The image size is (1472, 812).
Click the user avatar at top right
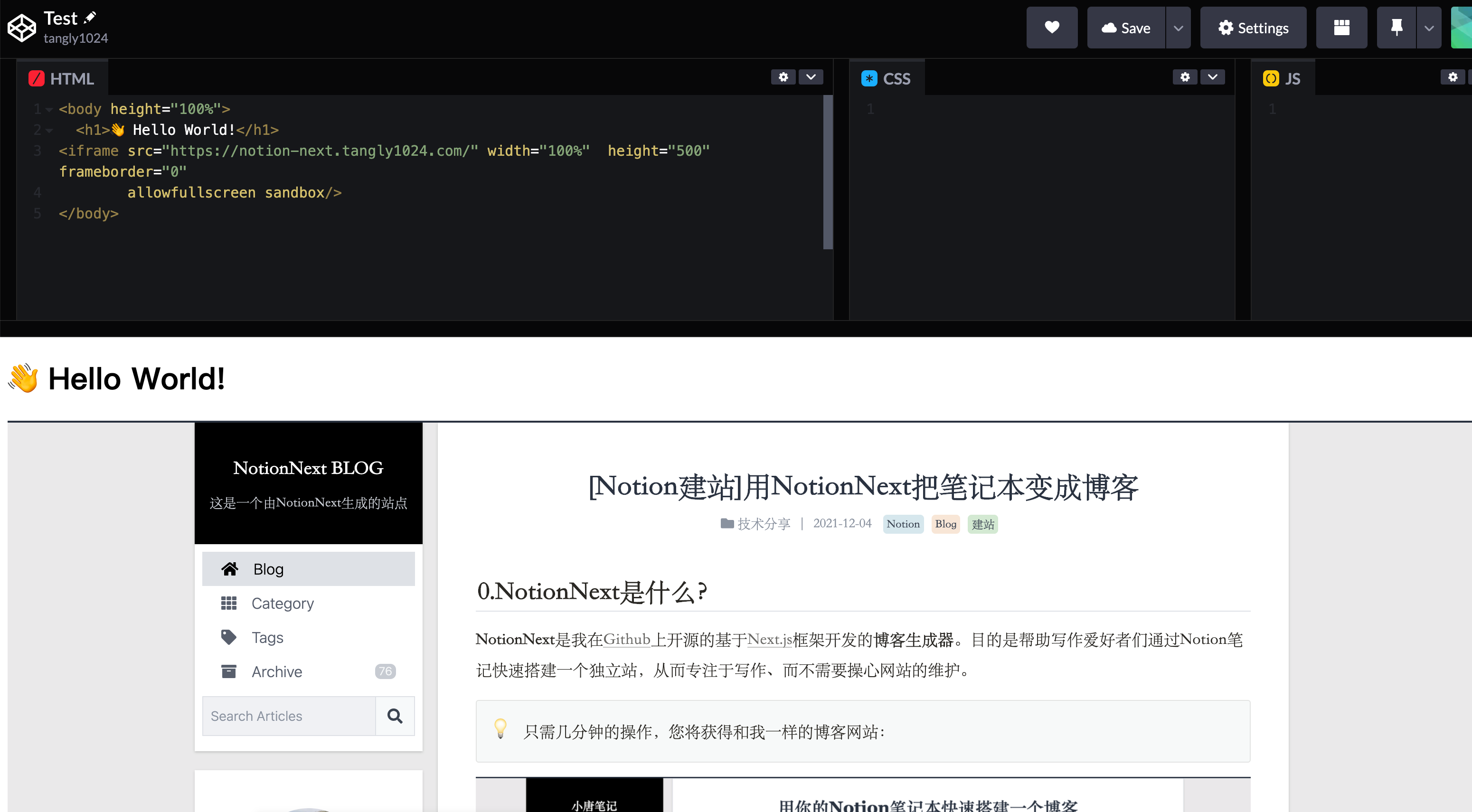tap(1462, 28)
